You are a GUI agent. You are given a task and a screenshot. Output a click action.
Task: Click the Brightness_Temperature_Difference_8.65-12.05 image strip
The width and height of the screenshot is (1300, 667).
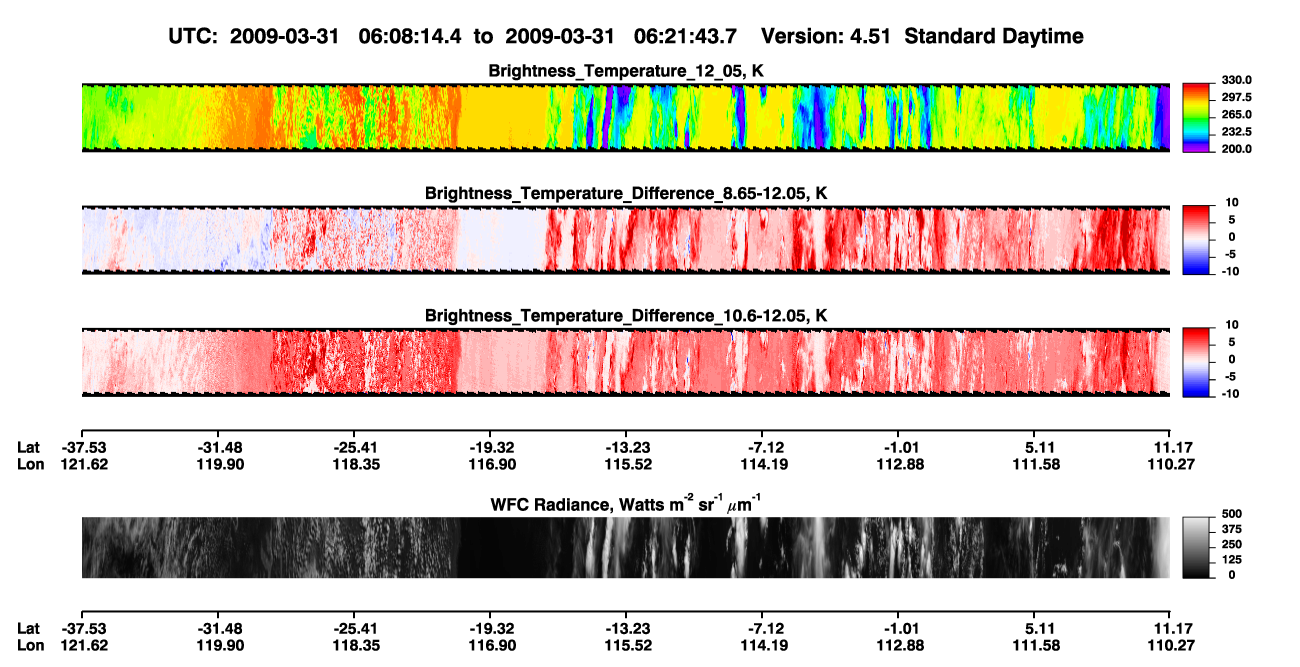point(625,239)
